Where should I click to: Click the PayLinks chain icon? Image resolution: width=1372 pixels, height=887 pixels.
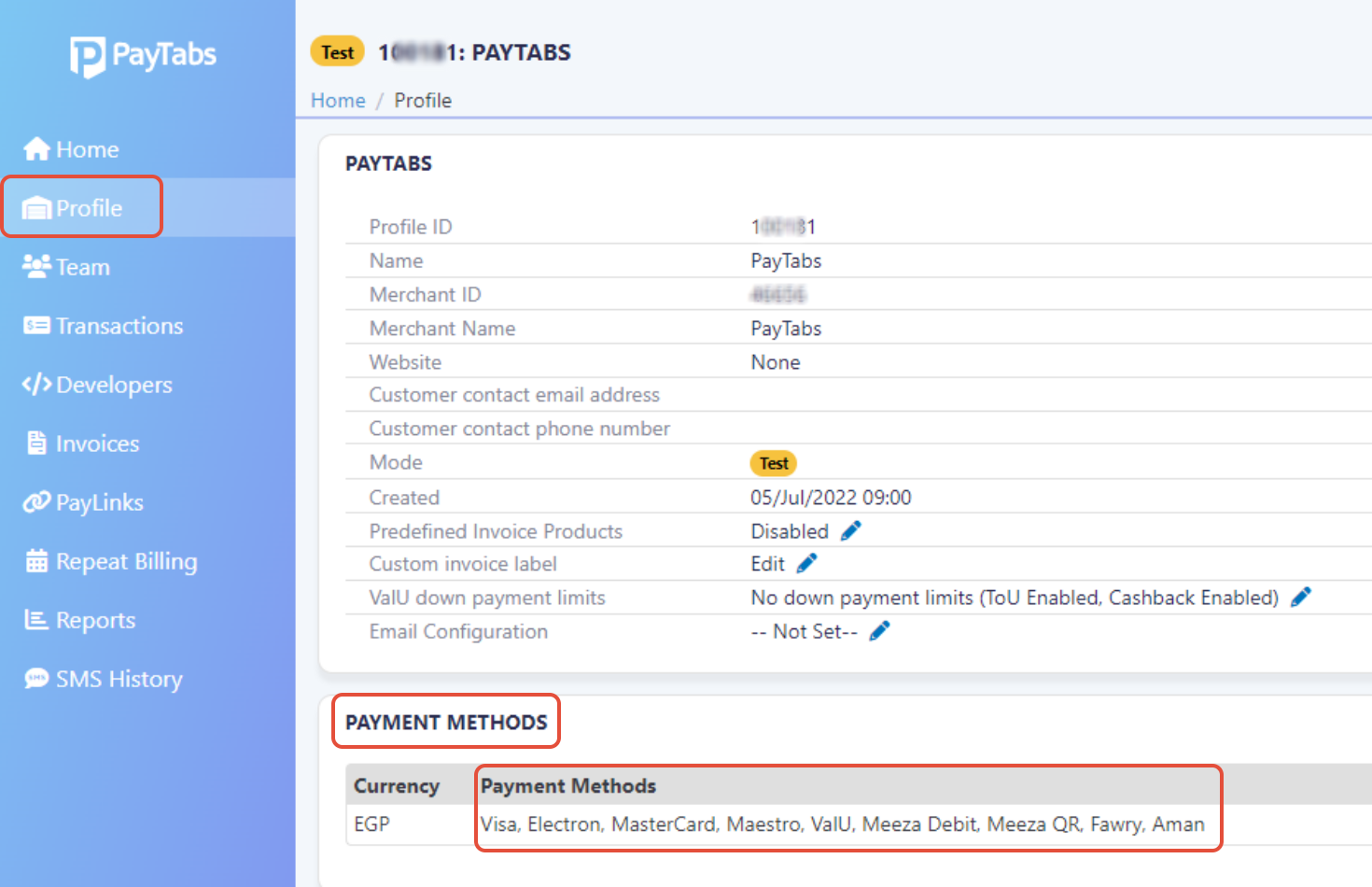point(36,501)
